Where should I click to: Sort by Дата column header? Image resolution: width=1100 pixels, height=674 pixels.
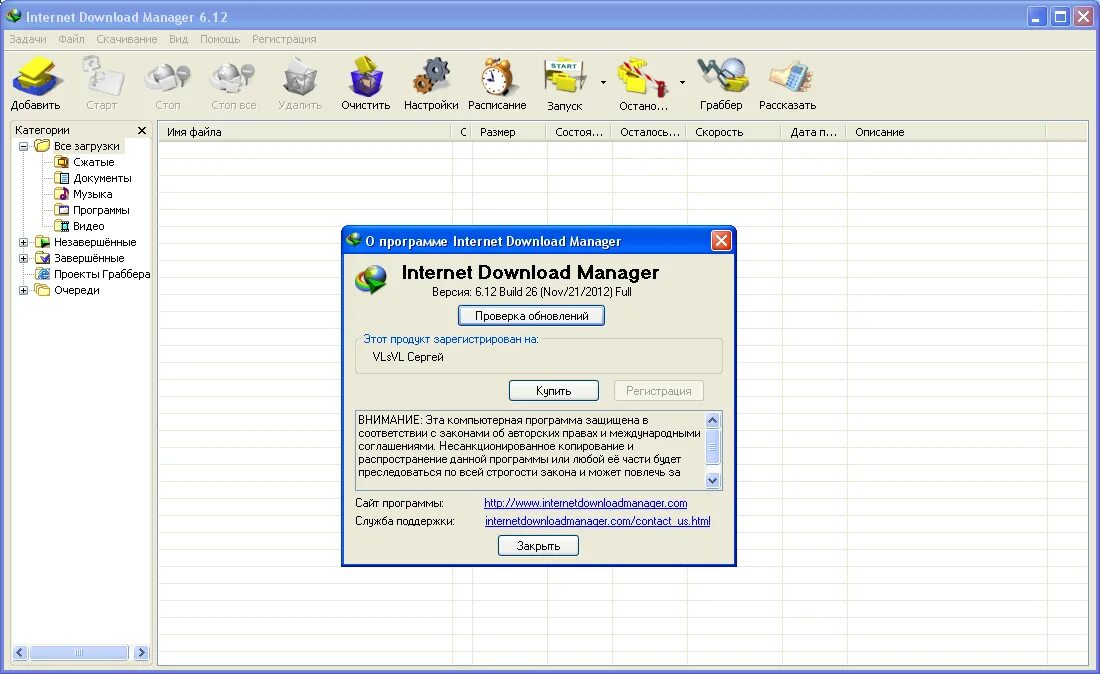(813, 132)
